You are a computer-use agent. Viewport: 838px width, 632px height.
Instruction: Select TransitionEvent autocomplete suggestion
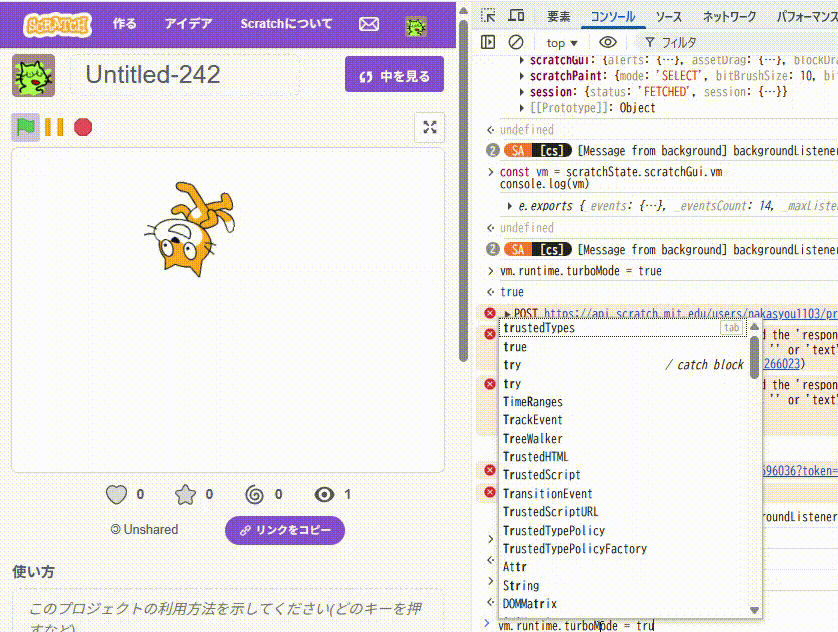pyautogui.click(x=623, y=494)
